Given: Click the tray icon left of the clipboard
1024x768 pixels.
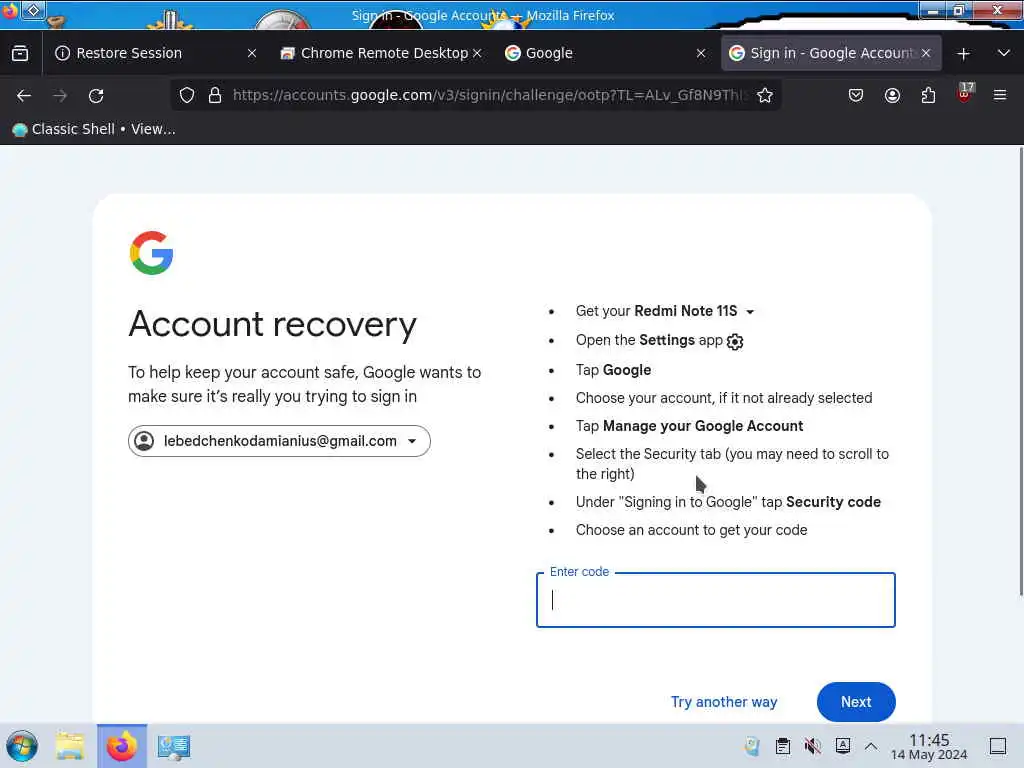Looking at the screenshot, I should tap(752, 746).
